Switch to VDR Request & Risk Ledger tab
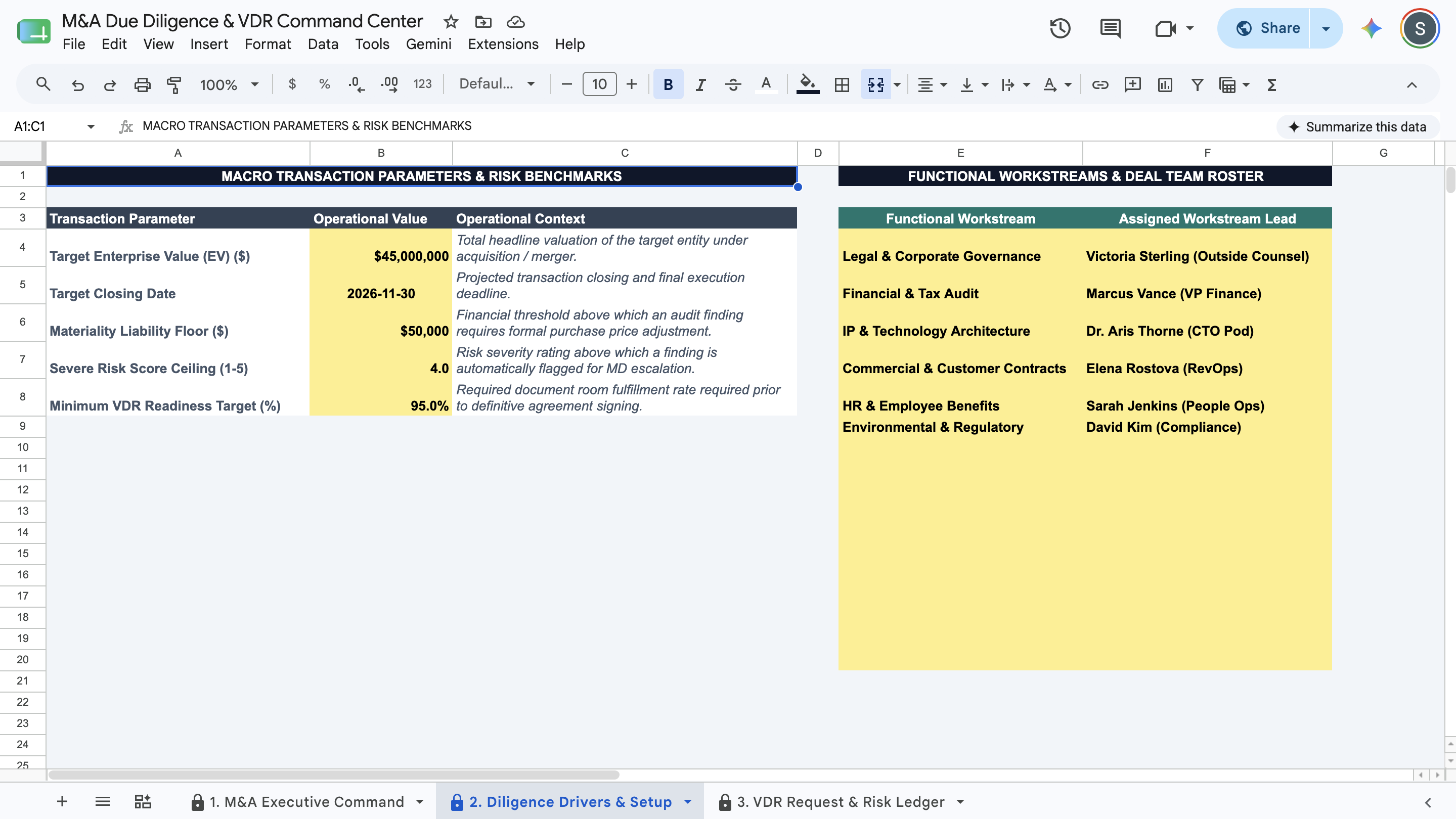Viewport: 1456px width, 819px height. coord(840,801)
